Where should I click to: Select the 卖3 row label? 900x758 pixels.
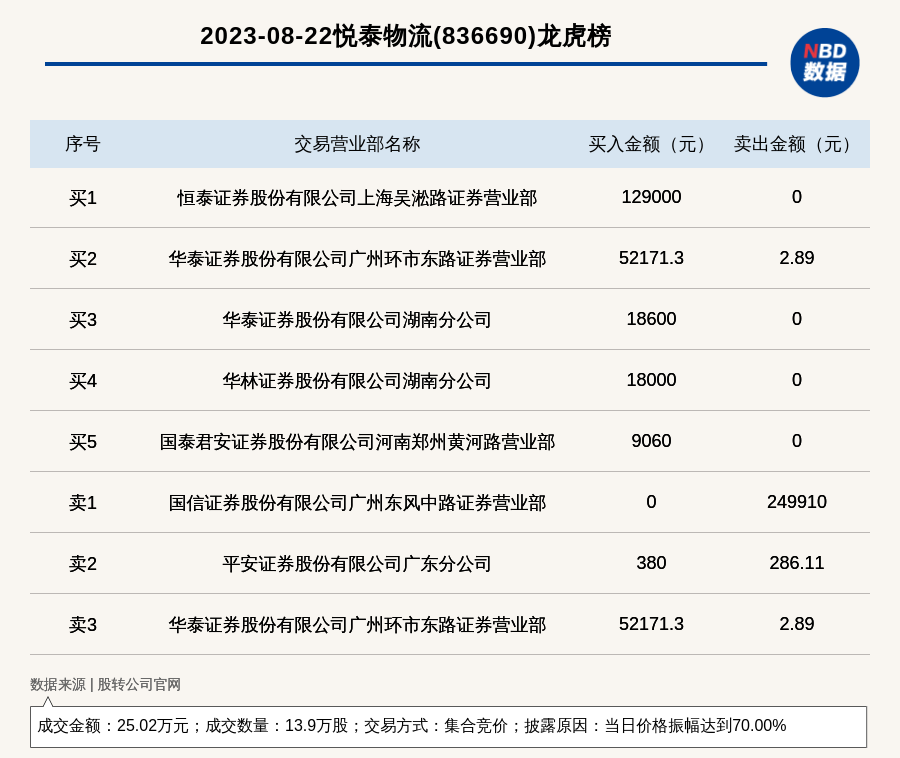(83, 624)
